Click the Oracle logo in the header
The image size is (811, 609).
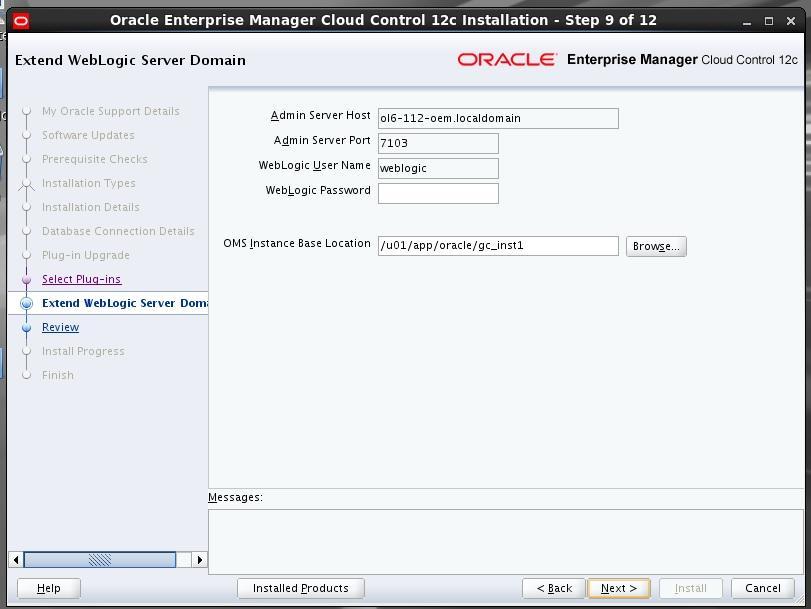[507, 60]
